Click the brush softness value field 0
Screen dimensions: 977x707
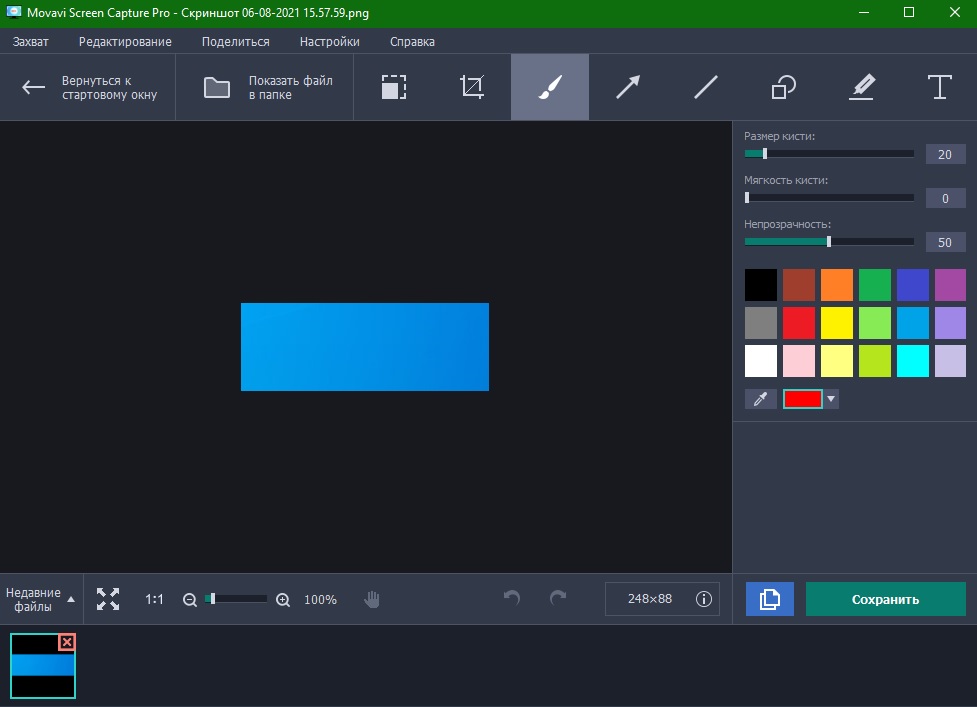[x=945, y=199]
